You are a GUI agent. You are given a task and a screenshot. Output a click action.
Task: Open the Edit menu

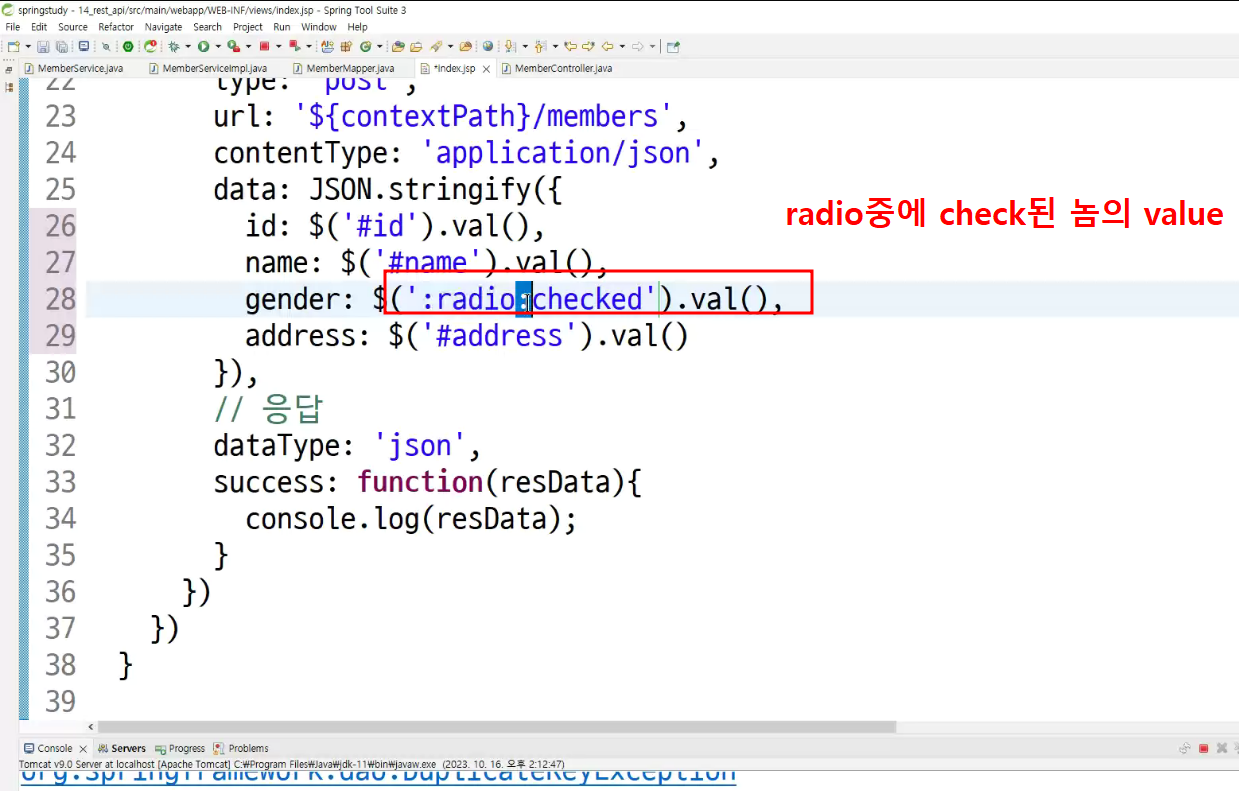[39, 27]
